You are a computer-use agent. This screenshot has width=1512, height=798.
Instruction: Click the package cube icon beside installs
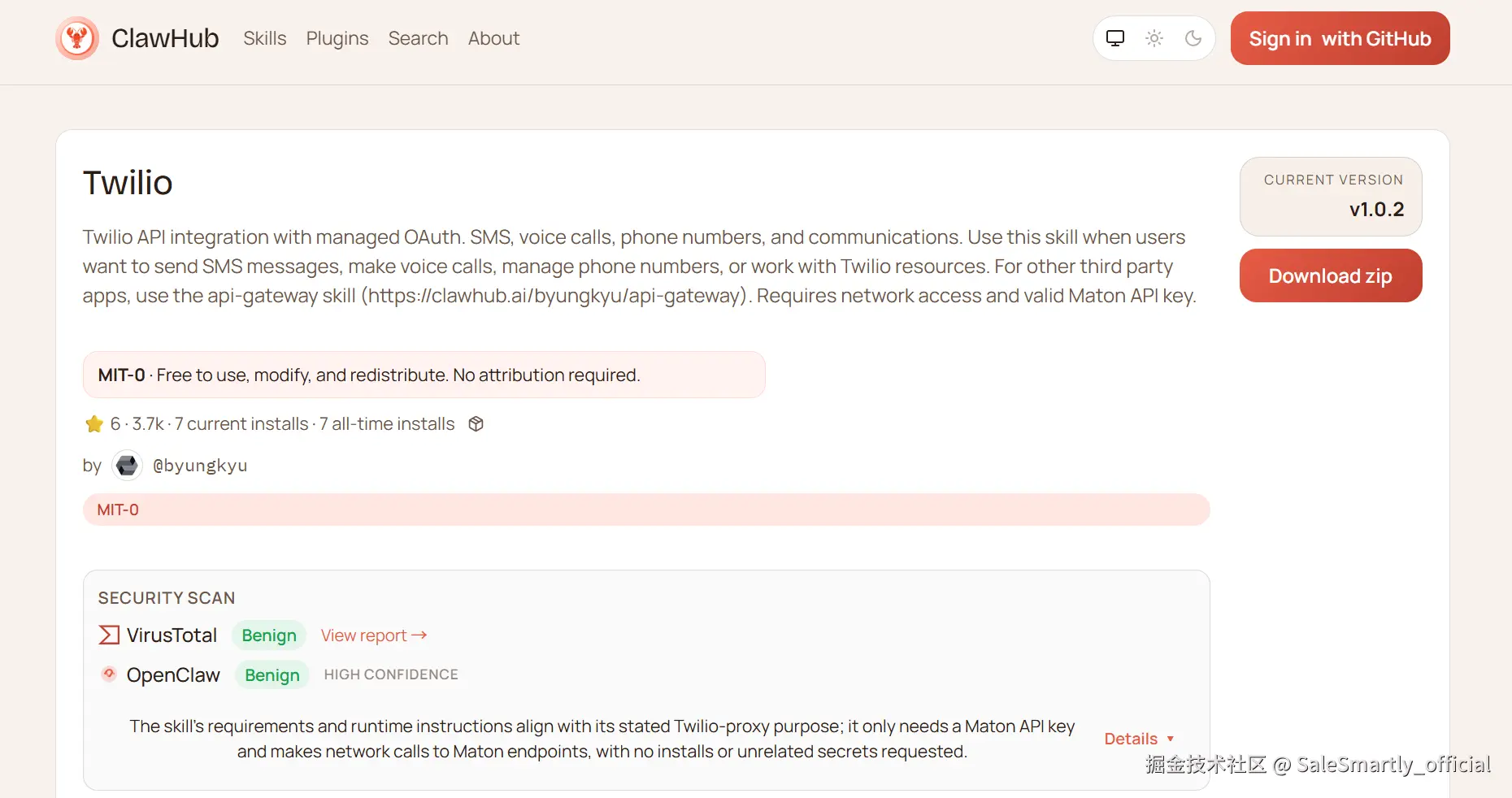(476, 424)
